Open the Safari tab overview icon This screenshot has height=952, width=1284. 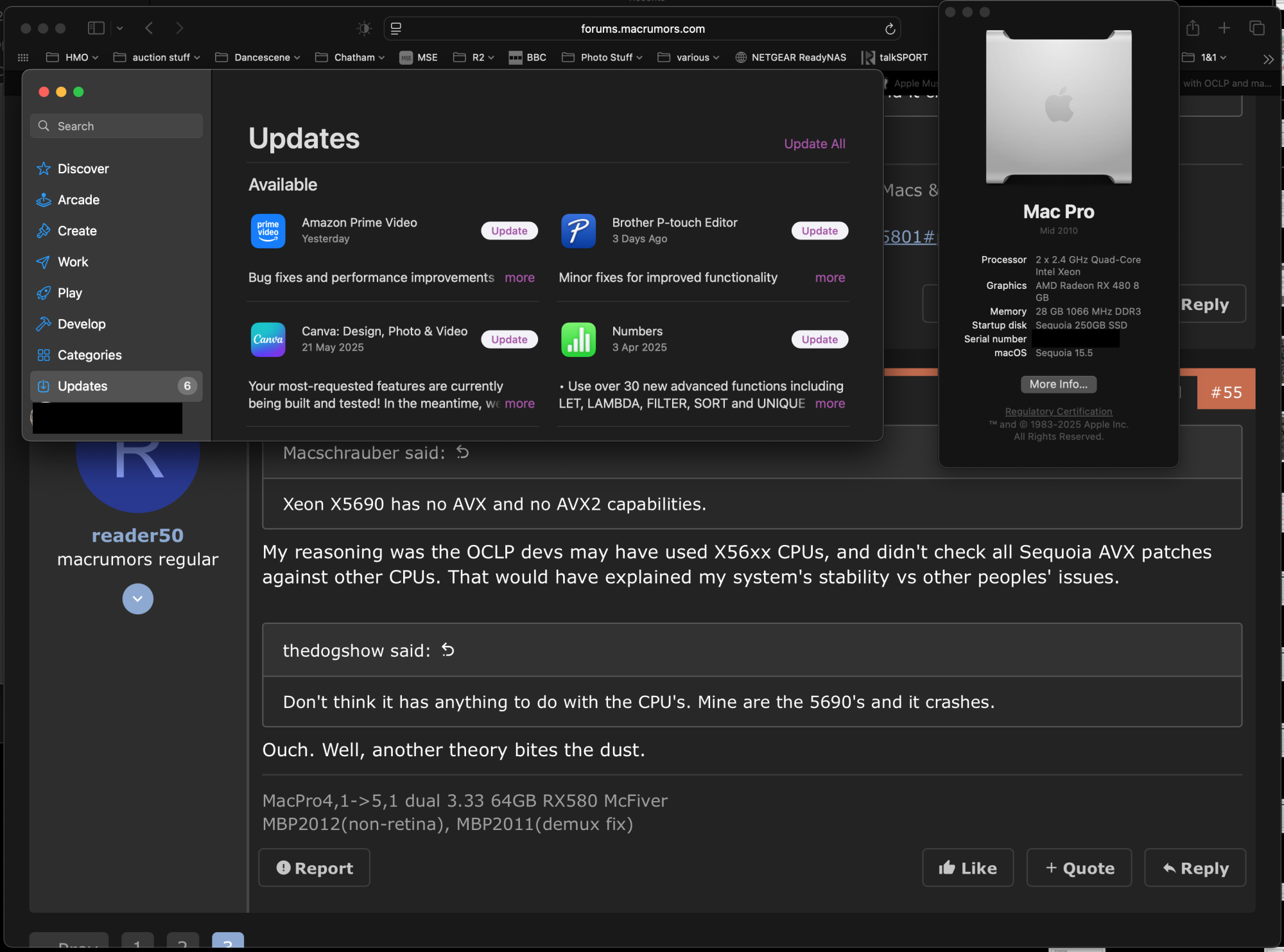click(x=1256, y=28)
